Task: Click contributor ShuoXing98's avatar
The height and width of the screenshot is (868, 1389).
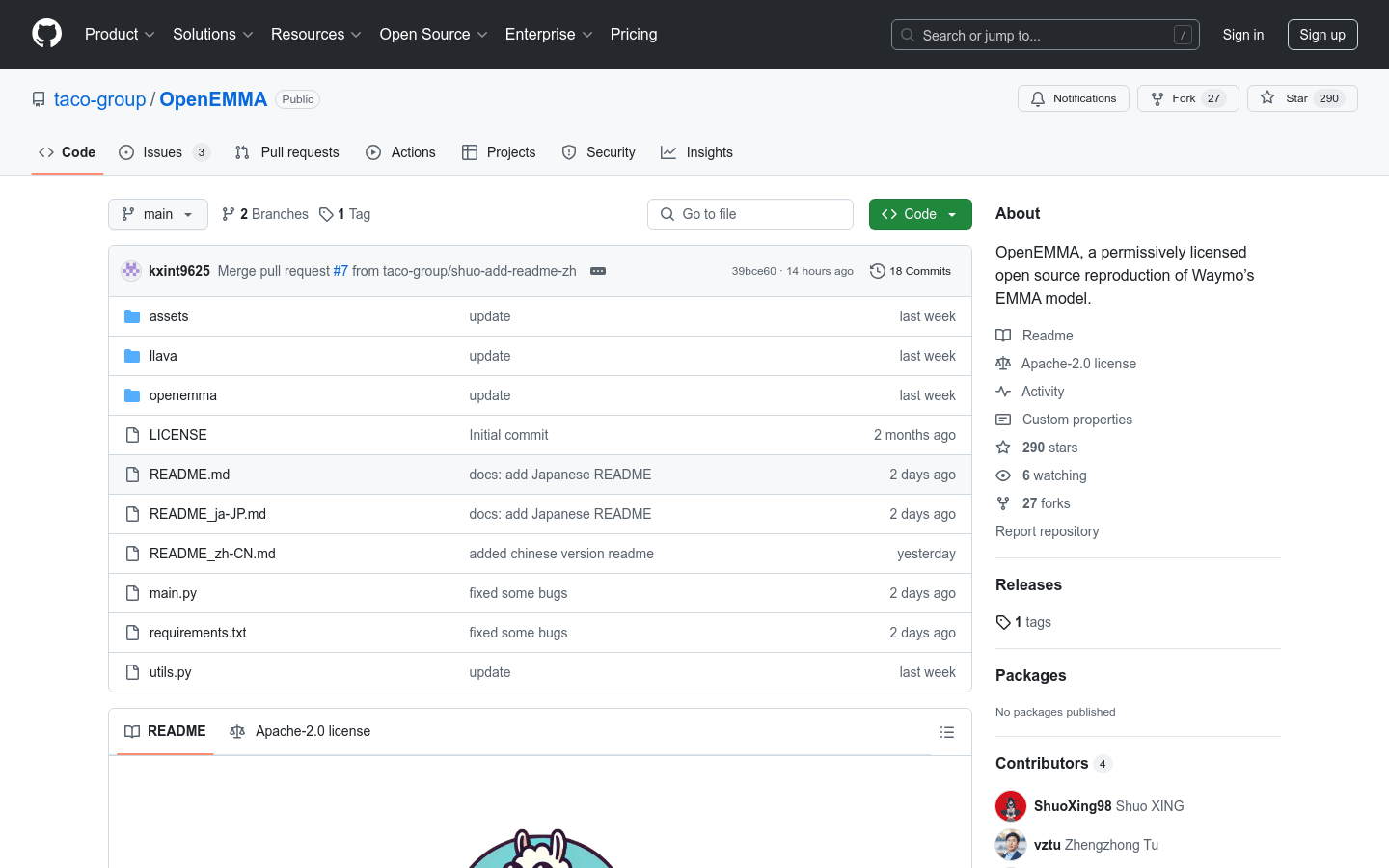Action: 1010,805
